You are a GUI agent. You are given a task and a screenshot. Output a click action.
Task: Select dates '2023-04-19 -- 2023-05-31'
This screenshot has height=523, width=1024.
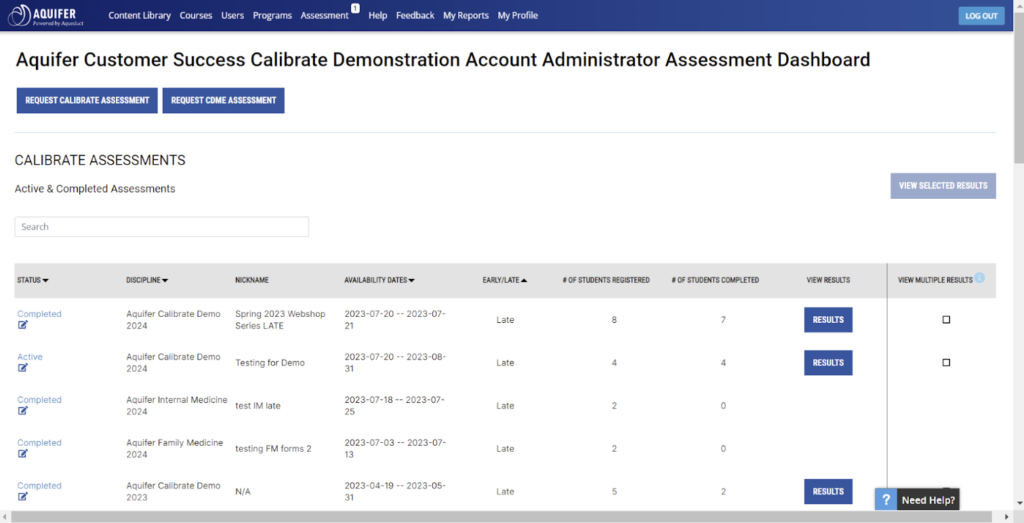(394, 492)
